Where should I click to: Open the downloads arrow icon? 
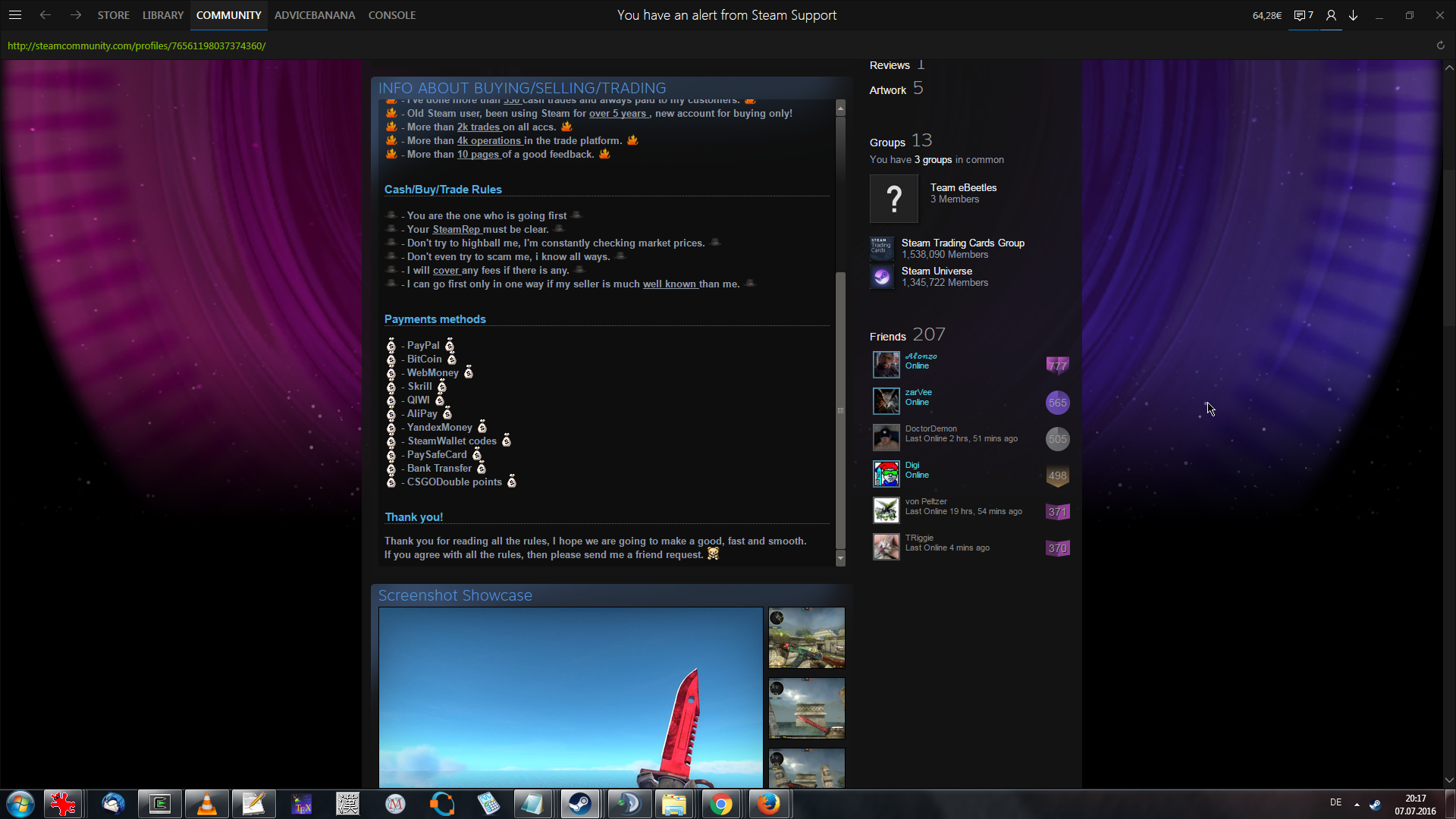coord(1353,15)
